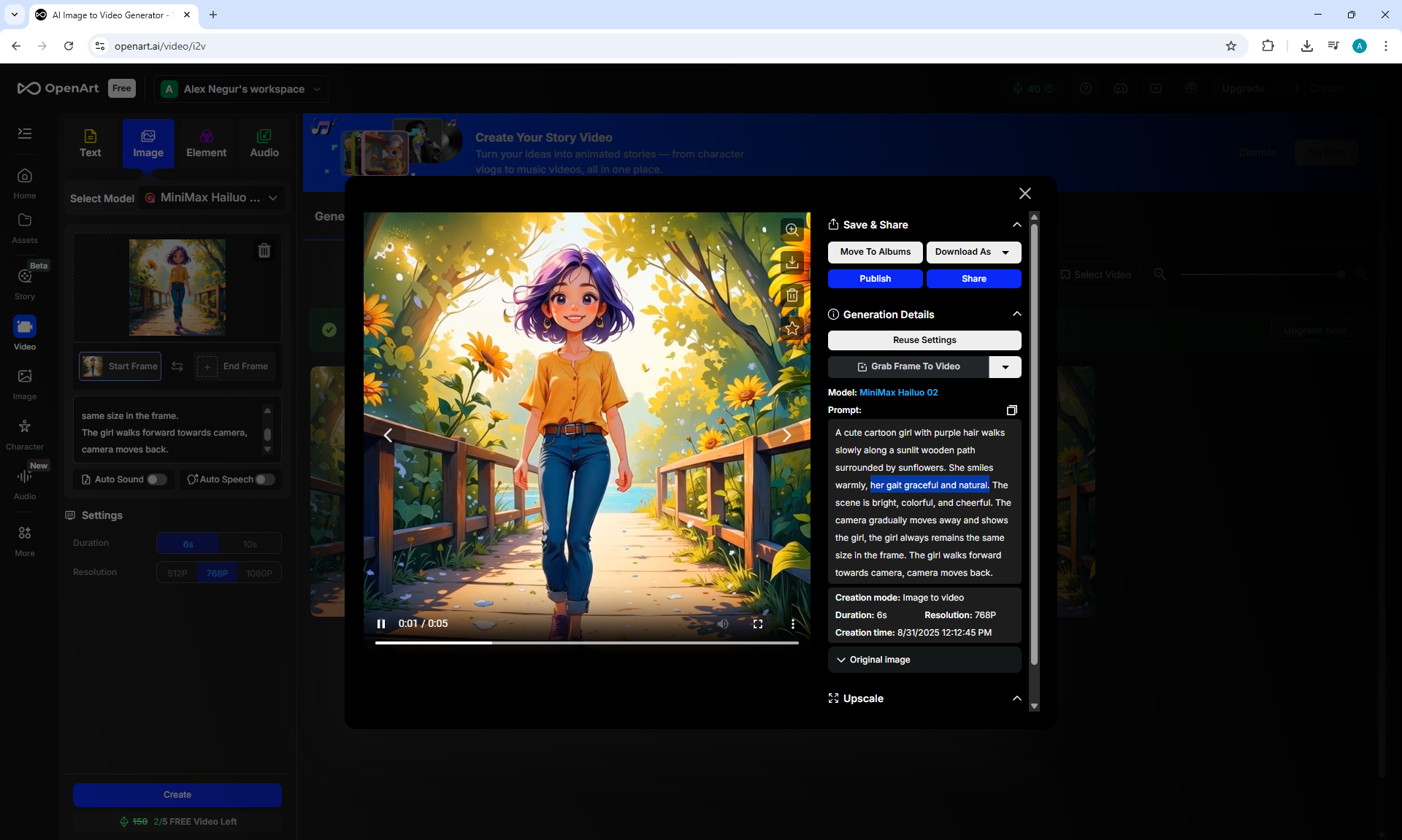Switch to the Text tab
1402x840 pixels.
tap(91, 144)
